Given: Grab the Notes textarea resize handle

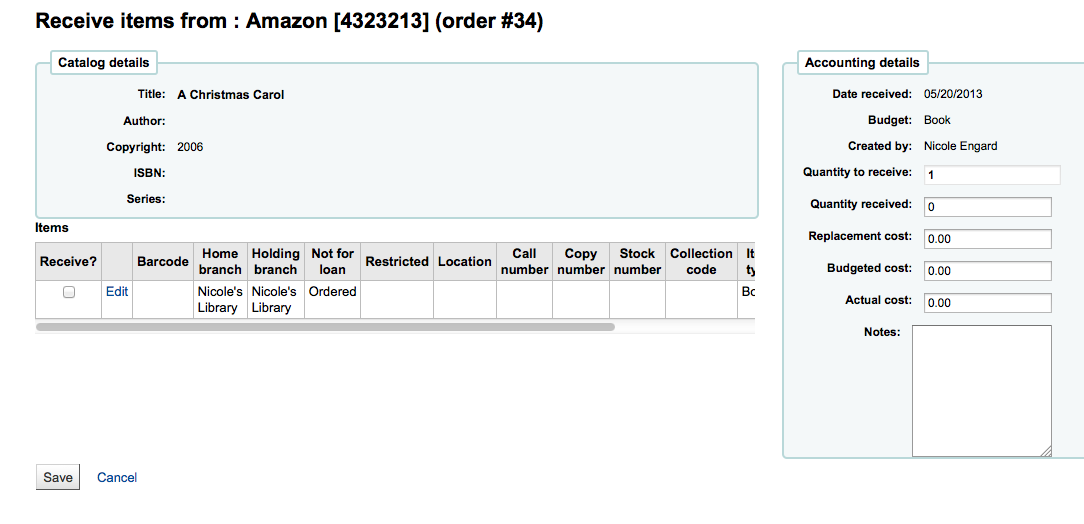Looking at the screenshot, I should pos(1046,451).
